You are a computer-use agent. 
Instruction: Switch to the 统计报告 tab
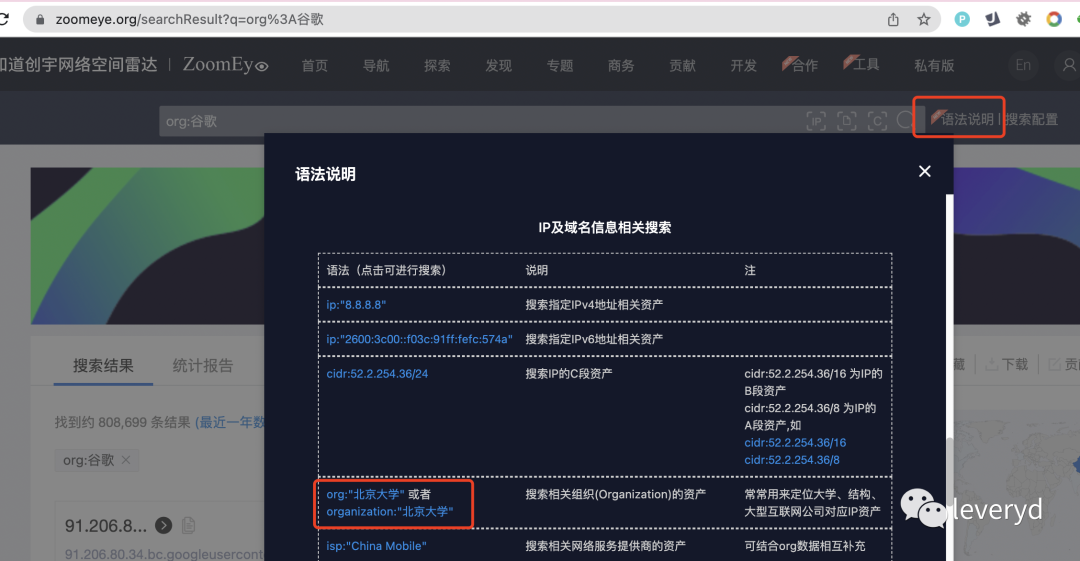(202, 365)
